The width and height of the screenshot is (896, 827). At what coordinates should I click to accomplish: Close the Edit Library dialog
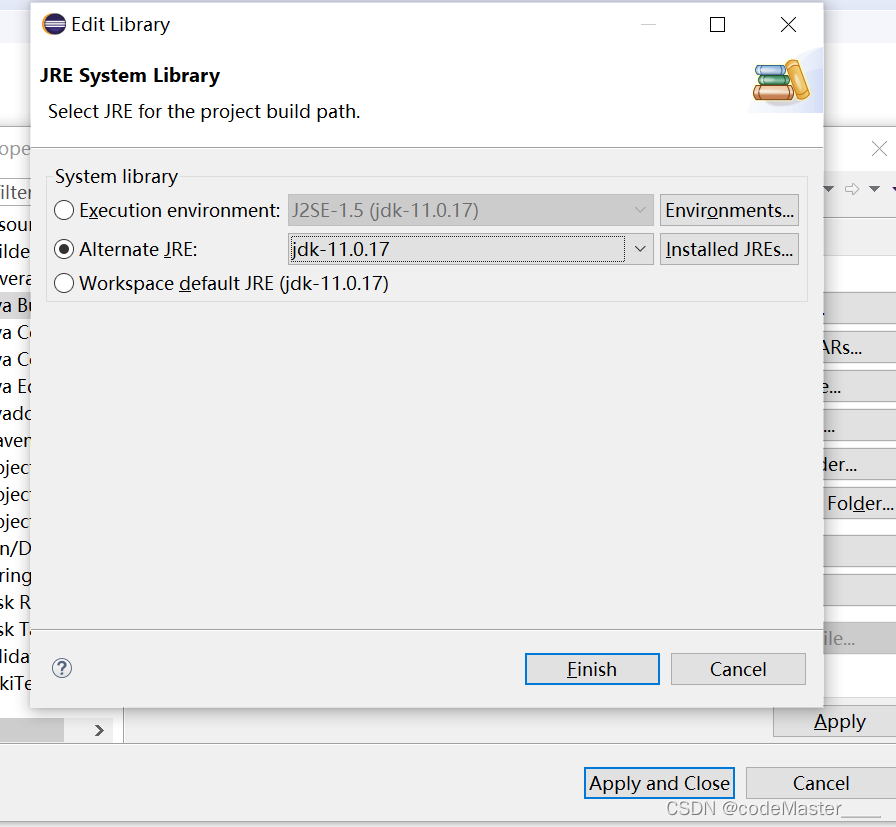pos(788,25)
